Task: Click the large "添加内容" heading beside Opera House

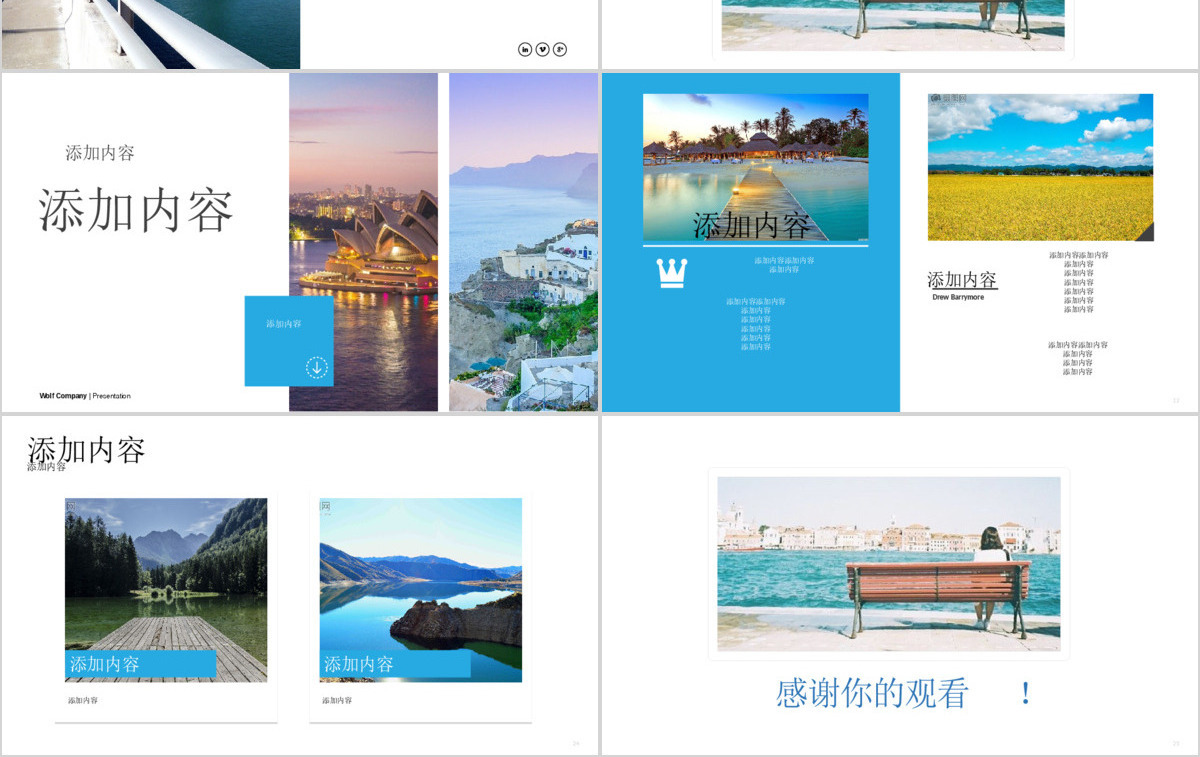Action: click(136, 210)
